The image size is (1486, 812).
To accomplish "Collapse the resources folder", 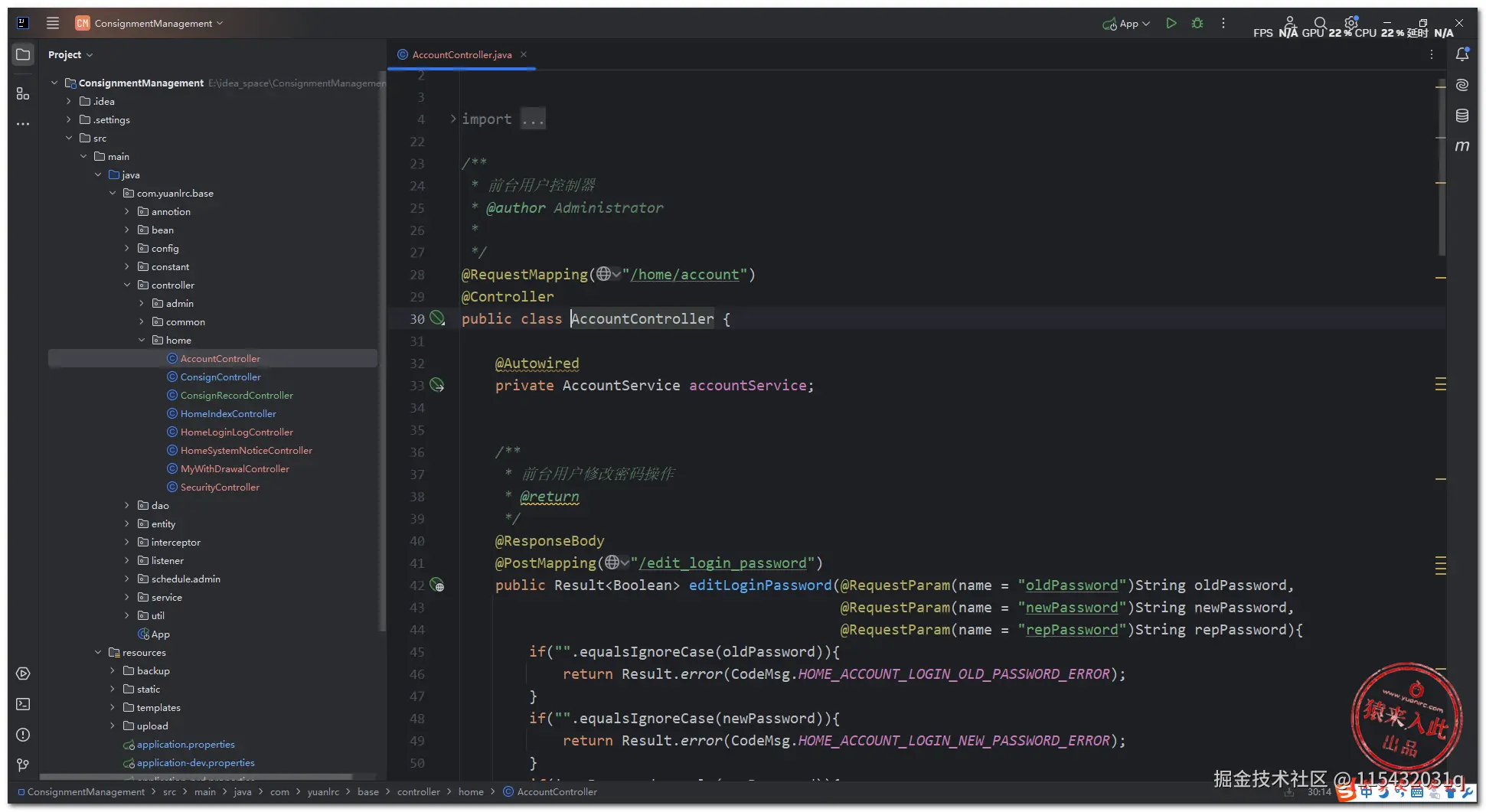I will pos(98,652).
